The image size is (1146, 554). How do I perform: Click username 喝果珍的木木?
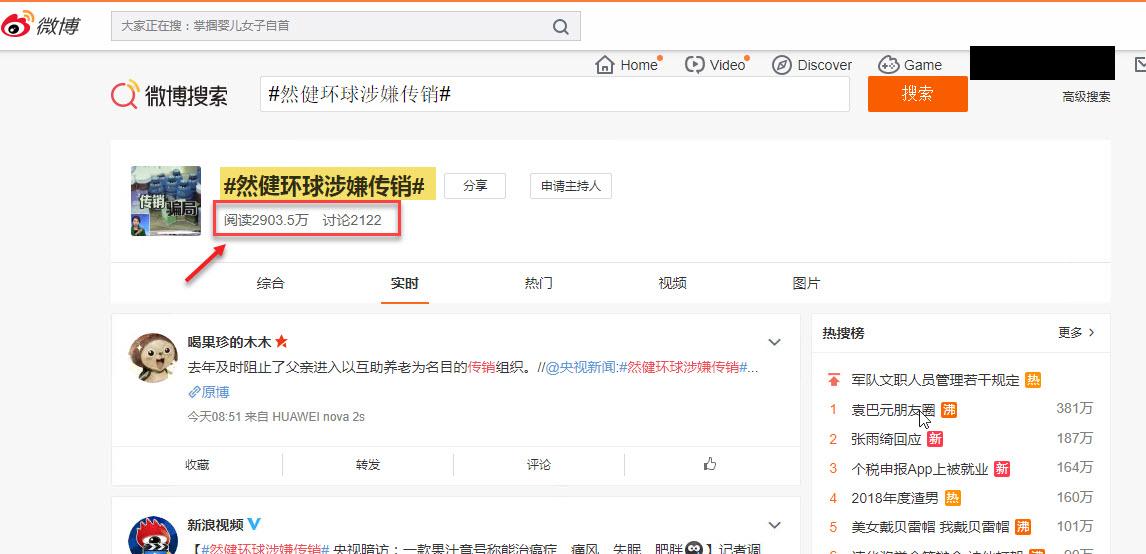pos(229,341)
